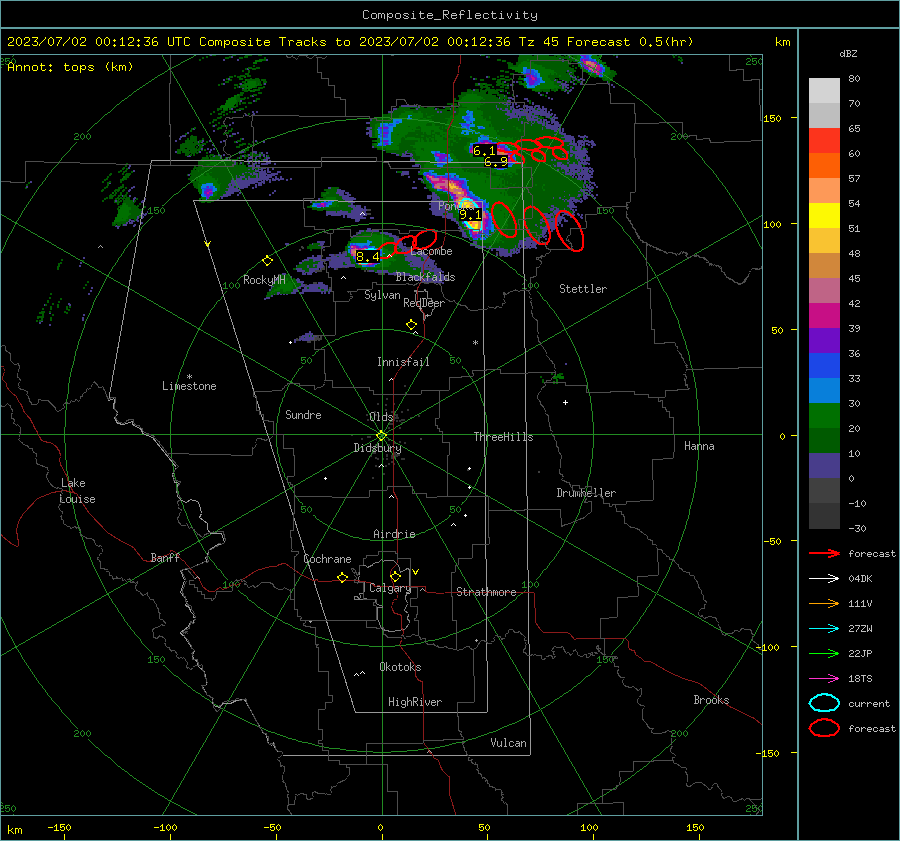Click the Calgary city label
The width and height of the screenshot is (900, 841).
tap(390, 588)
